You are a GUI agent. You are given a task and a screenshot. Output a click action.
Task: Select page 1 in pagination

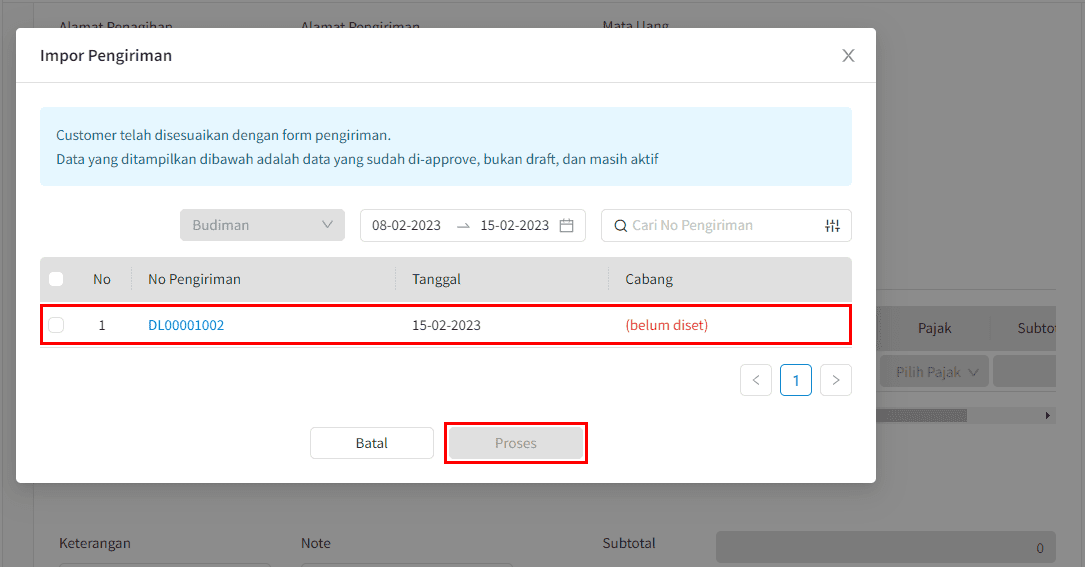point(796,380)
